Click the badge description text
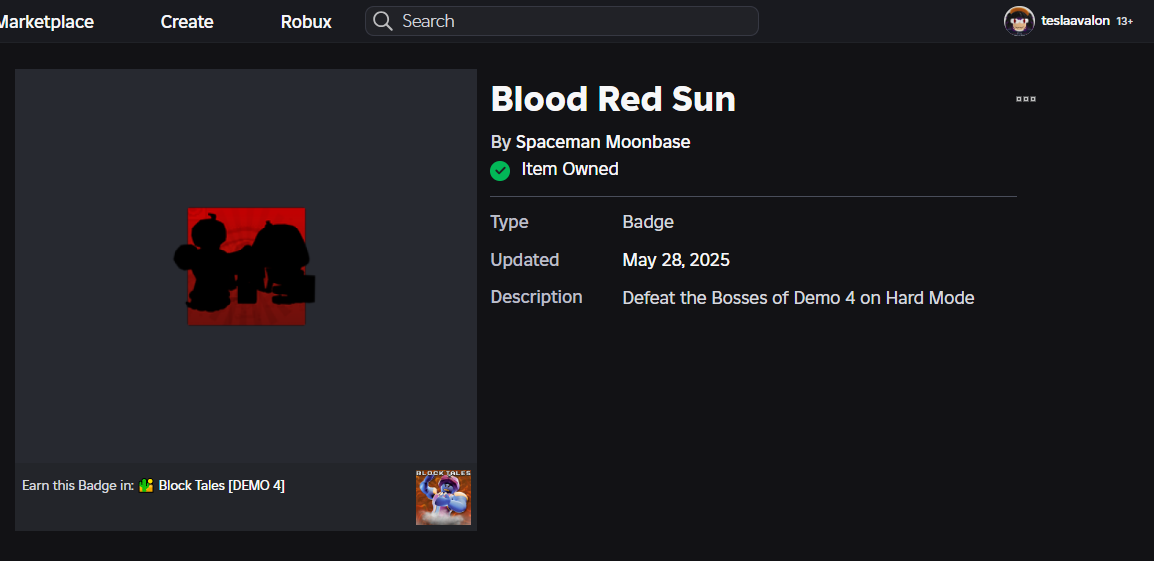The height and width of the screenshot is (561, 1154). coord(798,298)
